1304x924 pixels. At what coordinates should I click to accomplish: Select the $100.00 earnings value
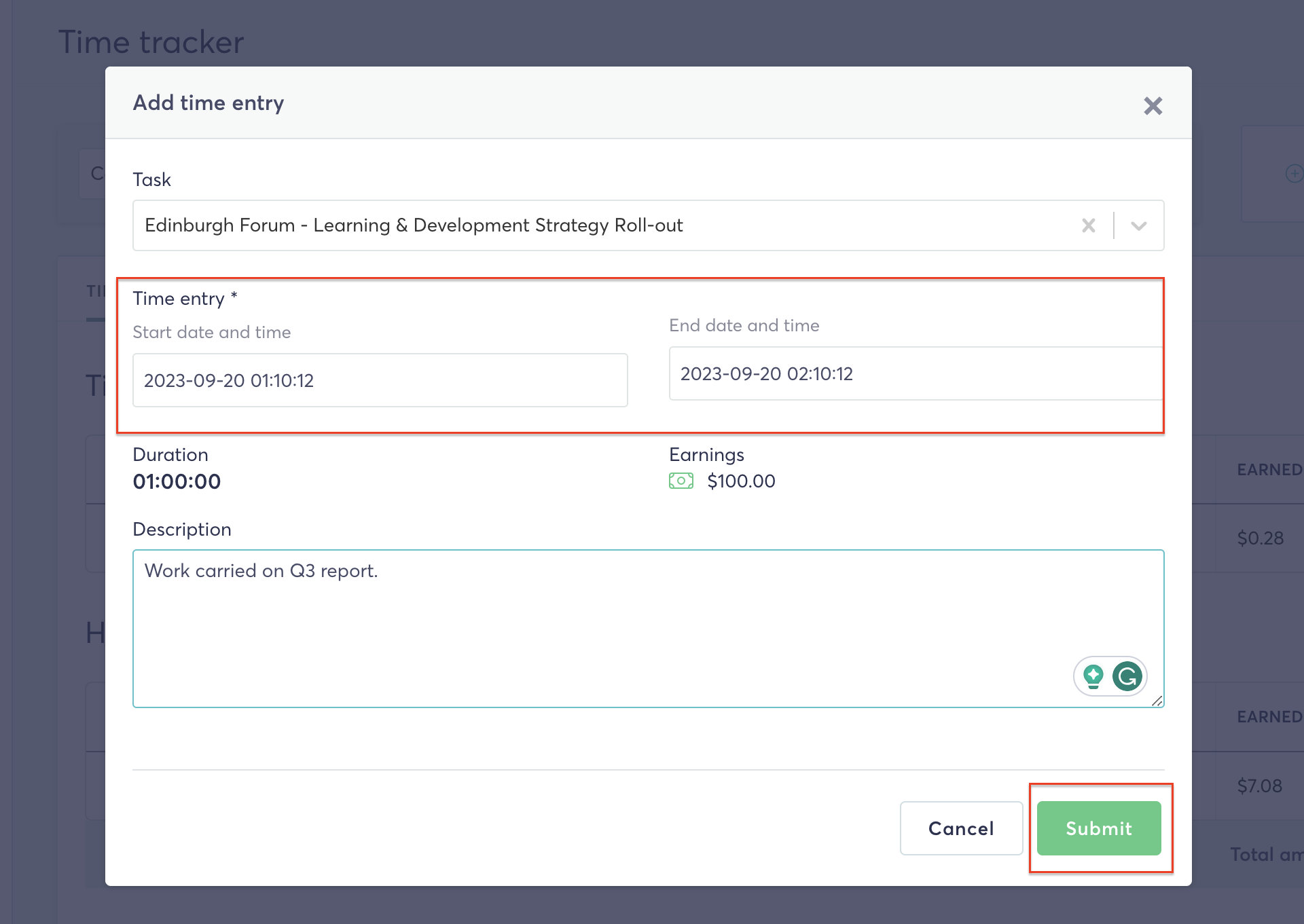coord(741,481)
